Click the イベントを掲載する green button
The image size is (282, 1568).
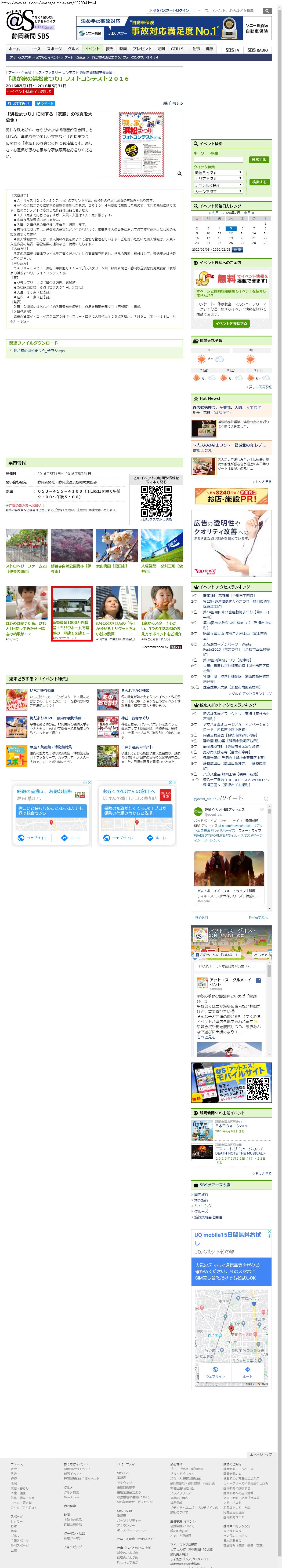[x=231, y=323]
